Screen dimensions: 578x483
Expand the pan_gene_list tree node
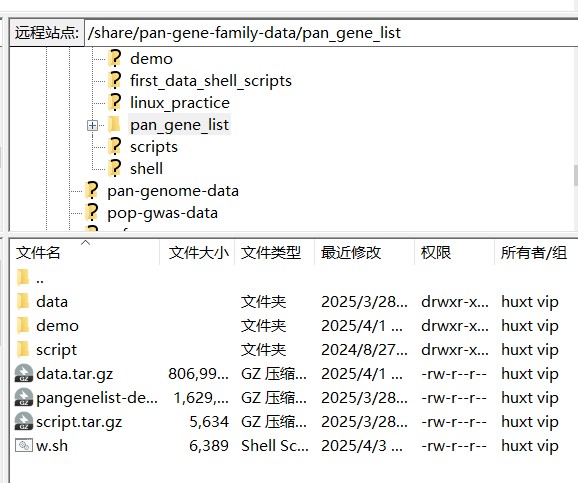[92, 125]
